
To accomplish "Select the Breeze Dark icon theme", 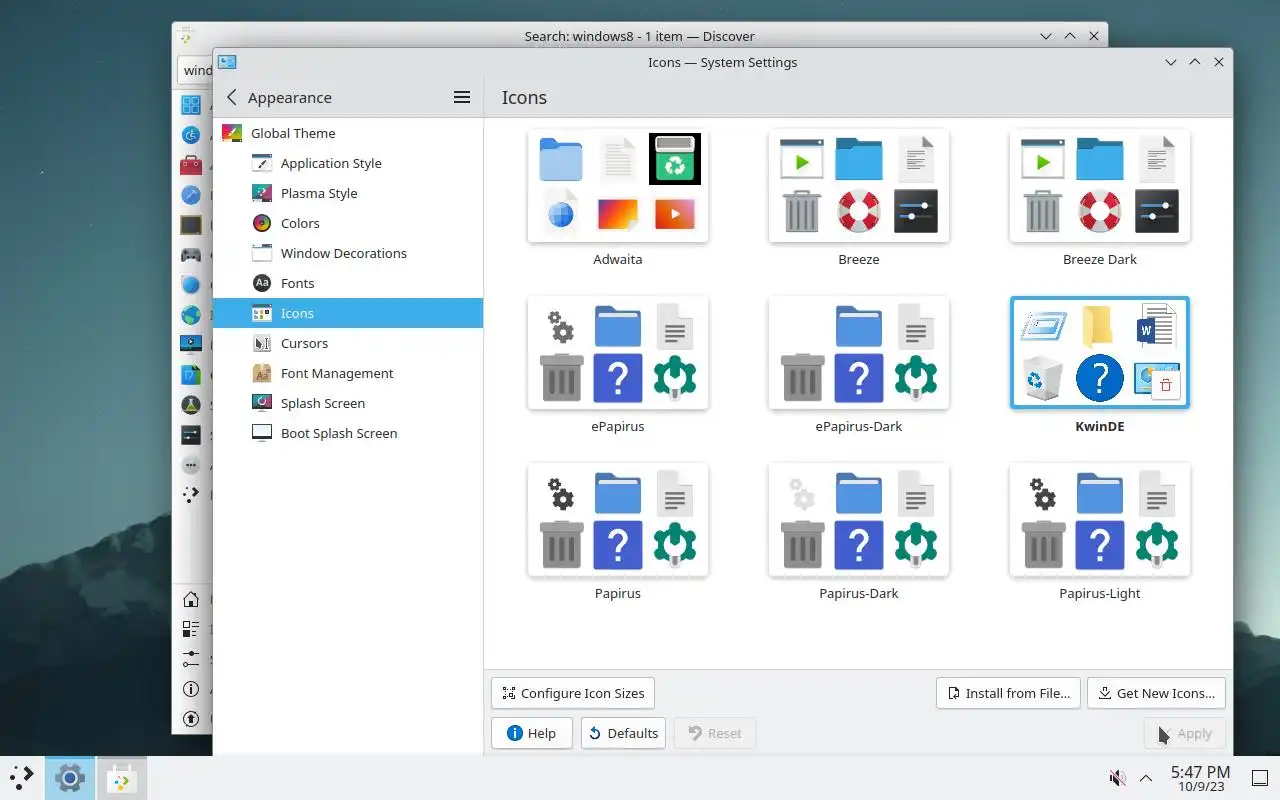I will pyautogui.click(x=1100, y=187).
